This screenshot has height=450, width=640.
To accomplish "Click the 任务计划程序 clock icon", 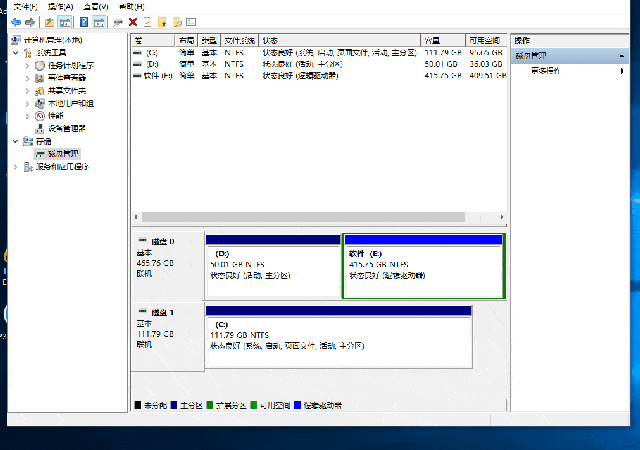I will 40,65.
